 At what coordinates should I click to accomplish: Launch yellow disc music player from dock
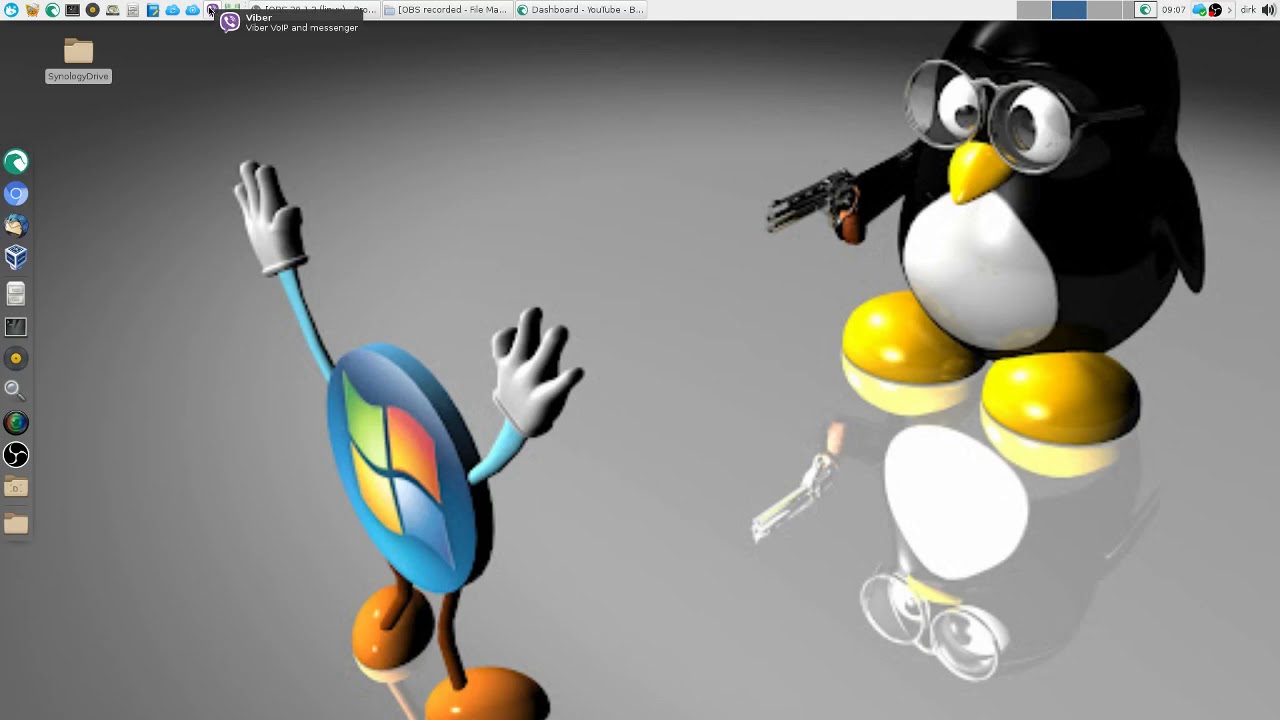16,358
